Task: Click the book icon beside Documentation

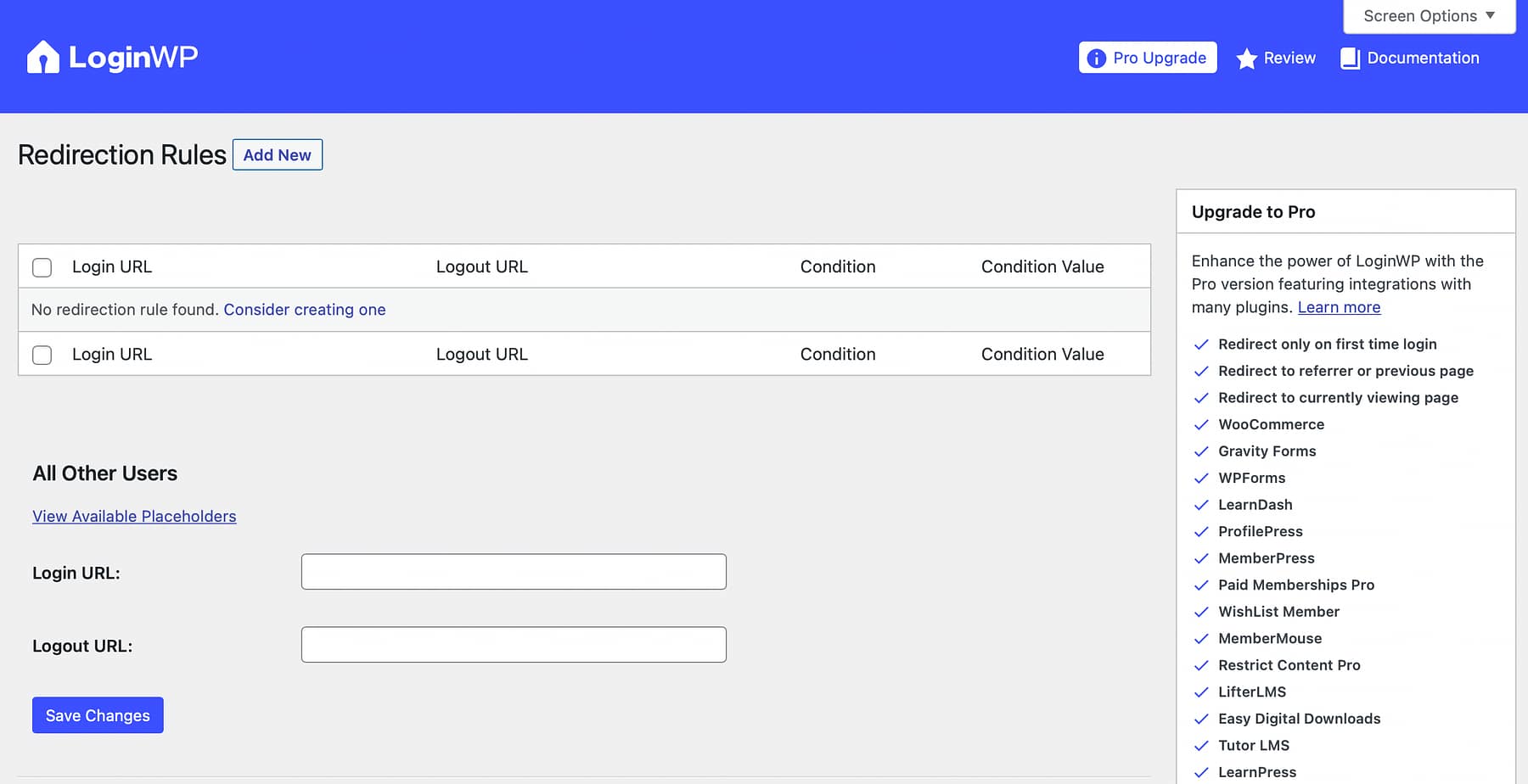Action: tap(1350, 58)
